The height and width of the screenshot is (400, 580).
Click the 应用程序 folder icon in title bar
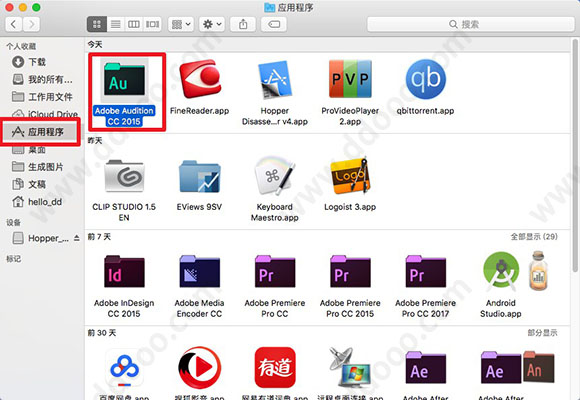270,7
